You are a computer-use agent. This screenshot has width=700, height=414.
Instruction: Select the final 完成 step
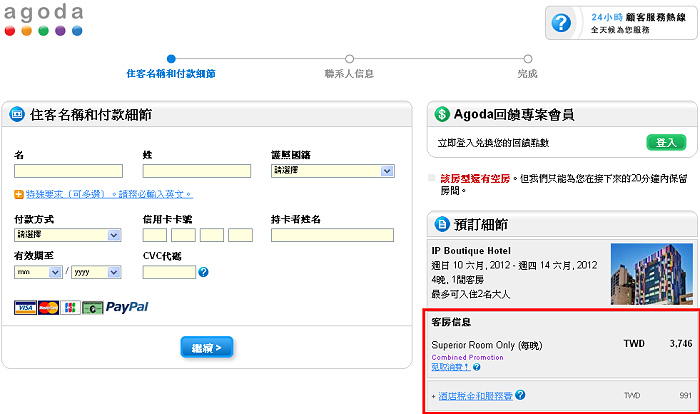pyautogui.click(x=528, y=67)
